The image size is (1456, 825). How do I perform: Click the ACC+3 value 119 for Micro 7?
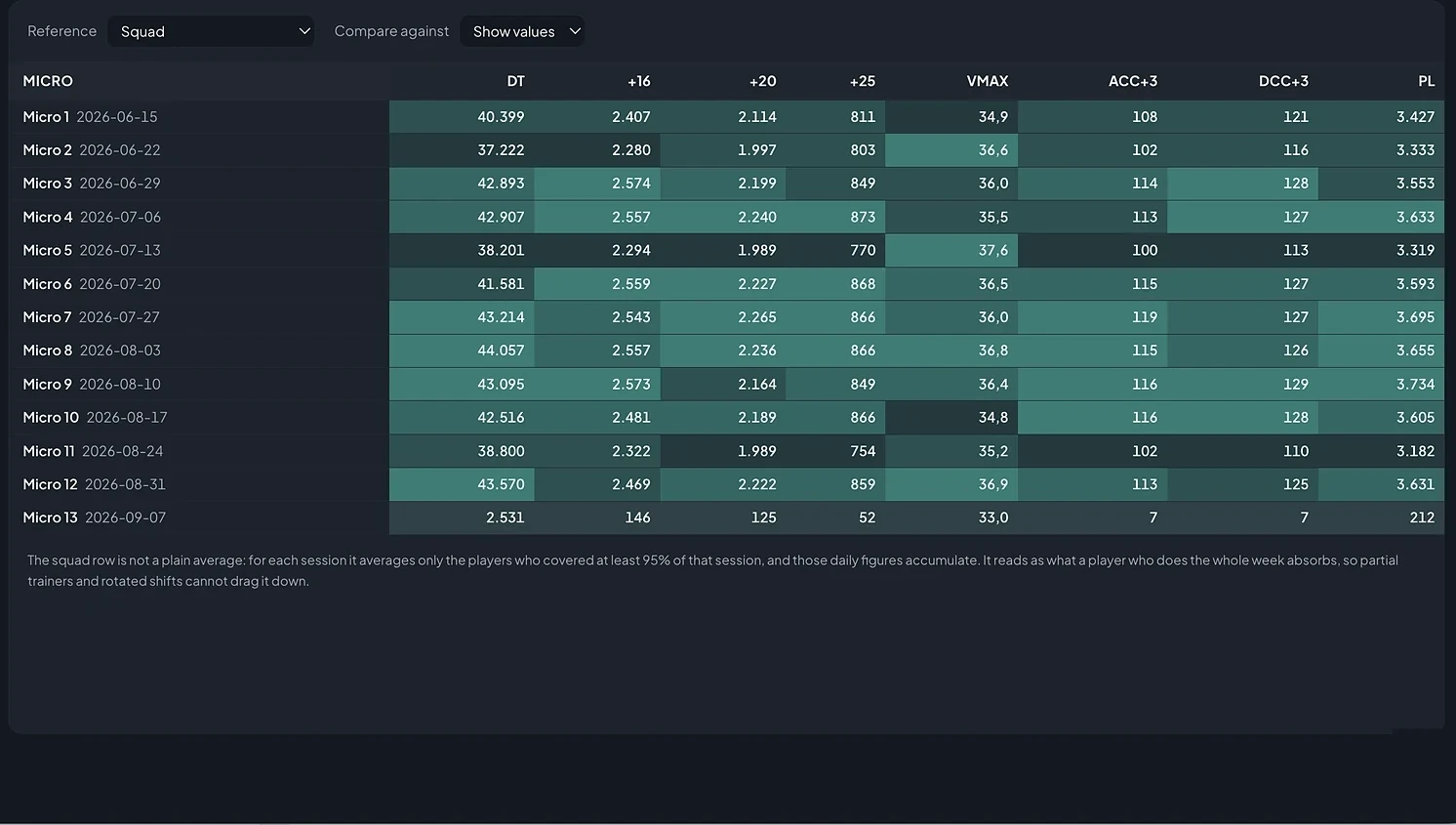1093,317
